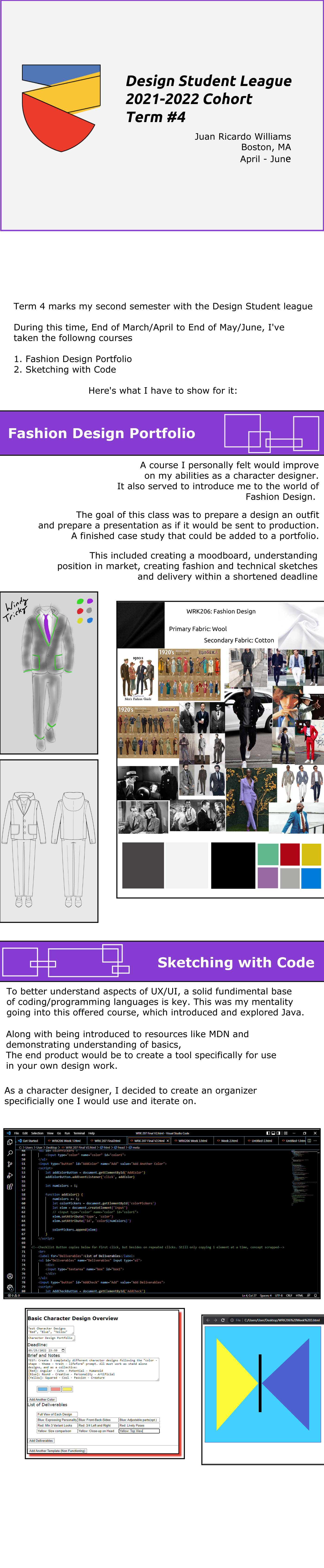The height and width of the screenshot is (1568, 324).
Task: Open the Selection menu
Action: (37, 1133)
